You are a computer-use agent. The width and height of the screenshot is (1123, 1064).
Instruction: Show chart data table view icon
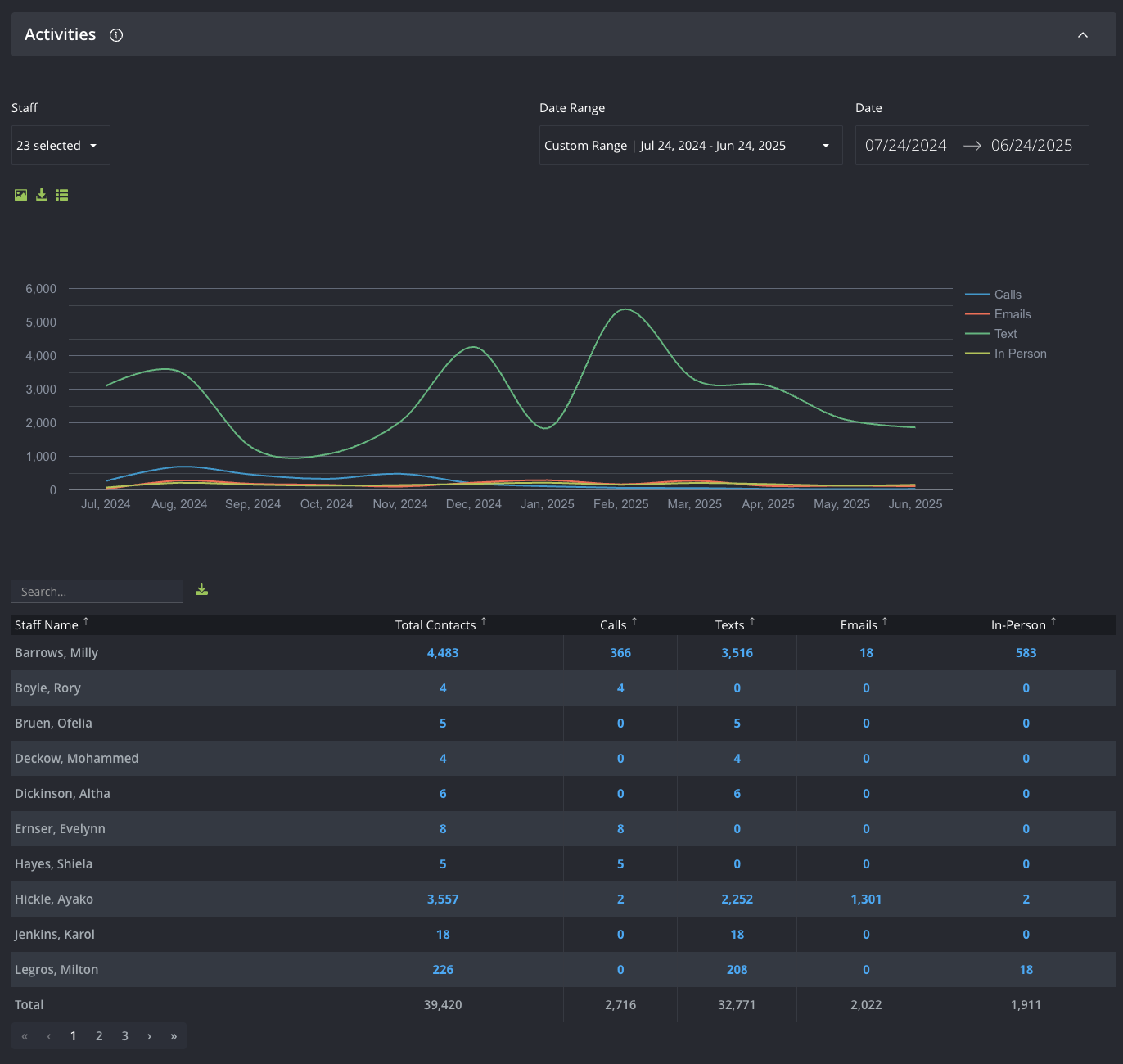point(62,195)
